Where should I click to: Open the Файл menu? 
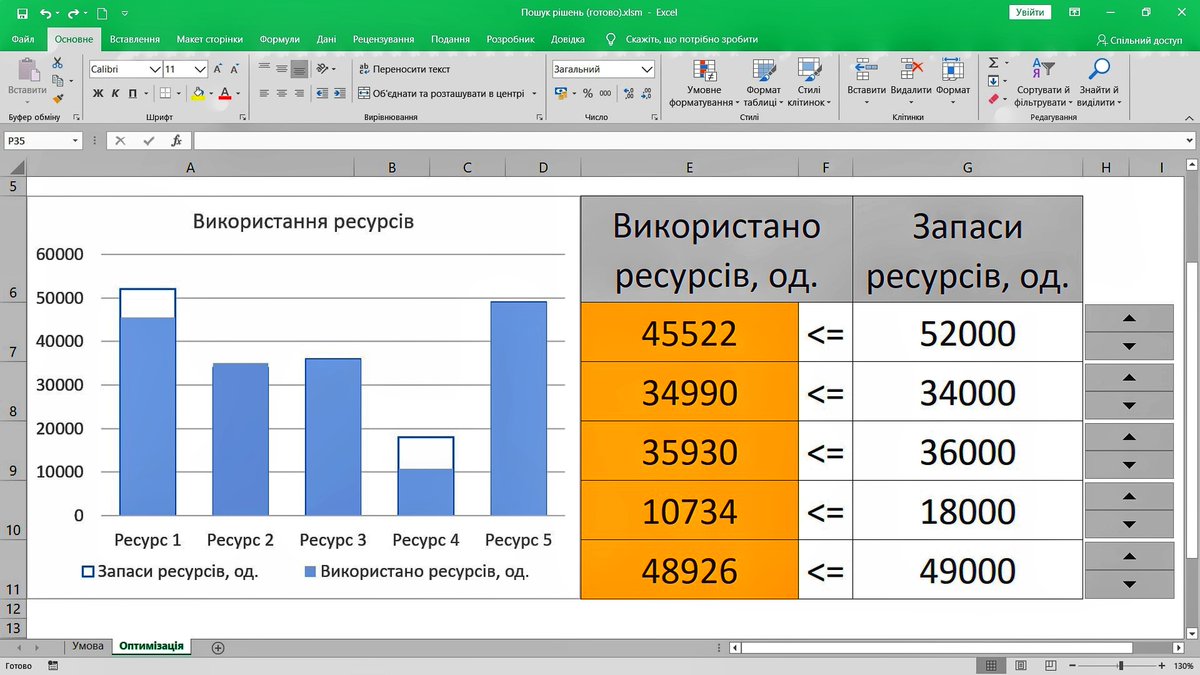23,39
